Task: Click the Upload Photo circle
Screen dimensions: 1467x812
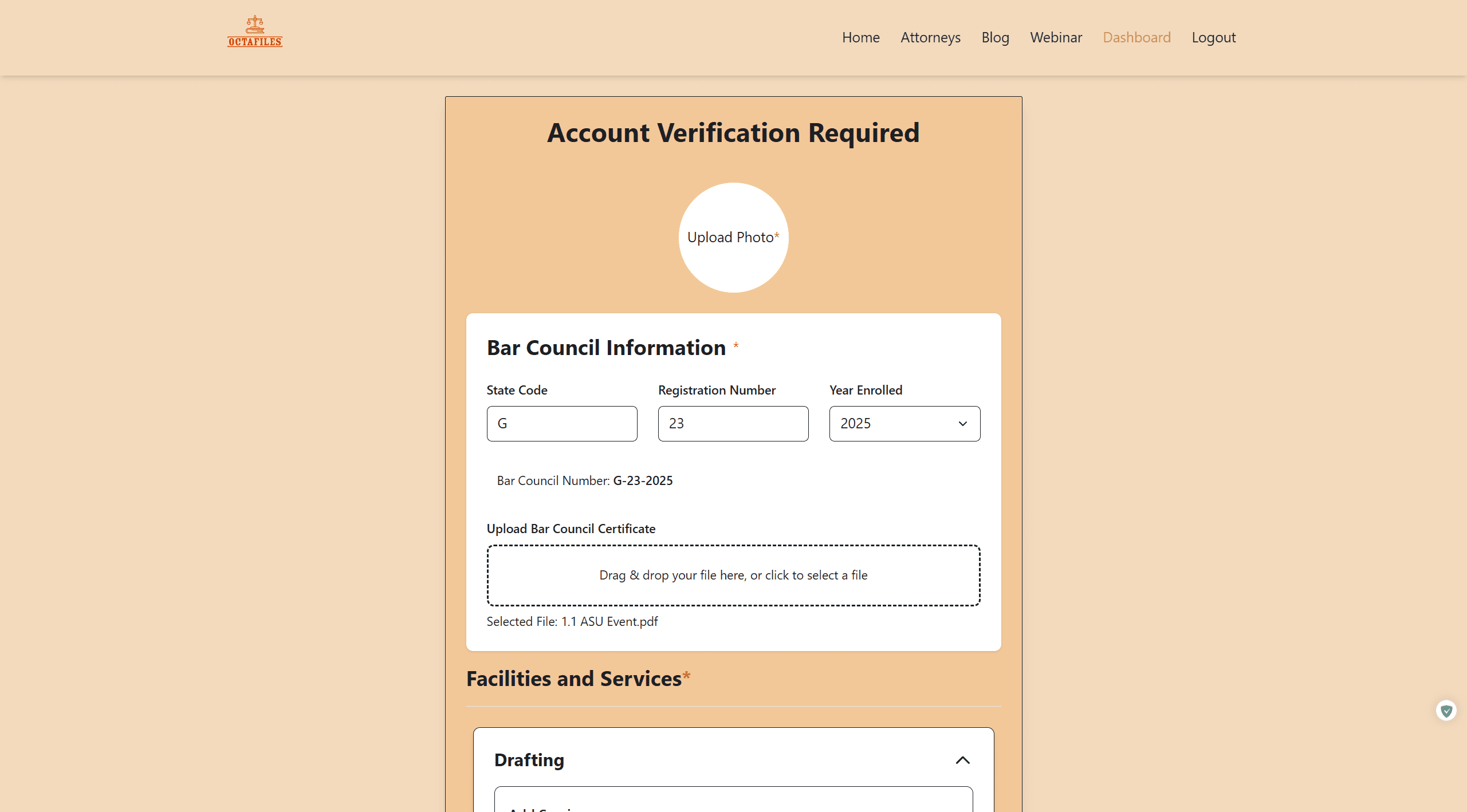Action: pos(733,237)
